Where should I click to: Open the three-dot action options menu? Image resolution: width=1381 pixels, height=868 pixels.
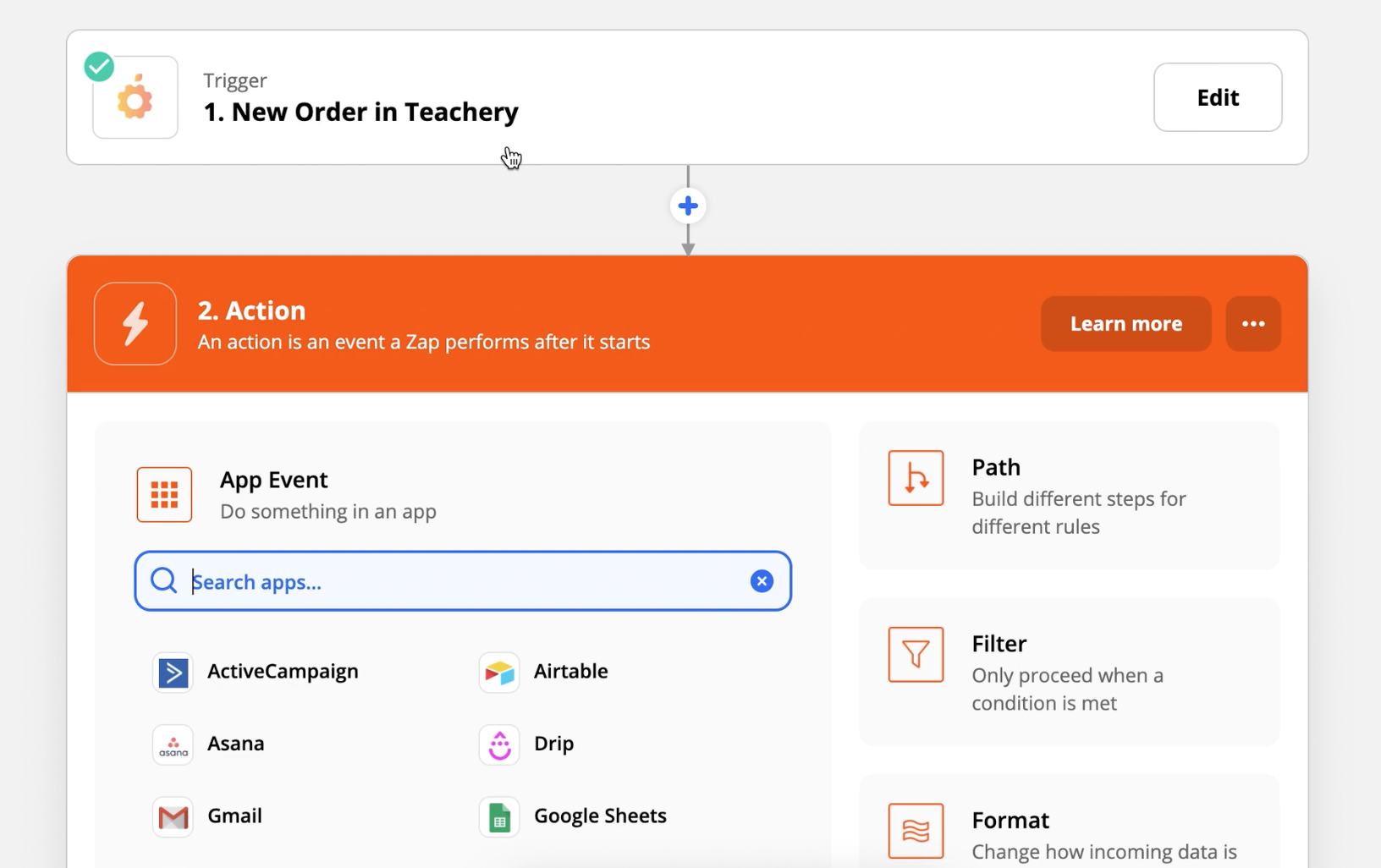(x=1253, y=324)
